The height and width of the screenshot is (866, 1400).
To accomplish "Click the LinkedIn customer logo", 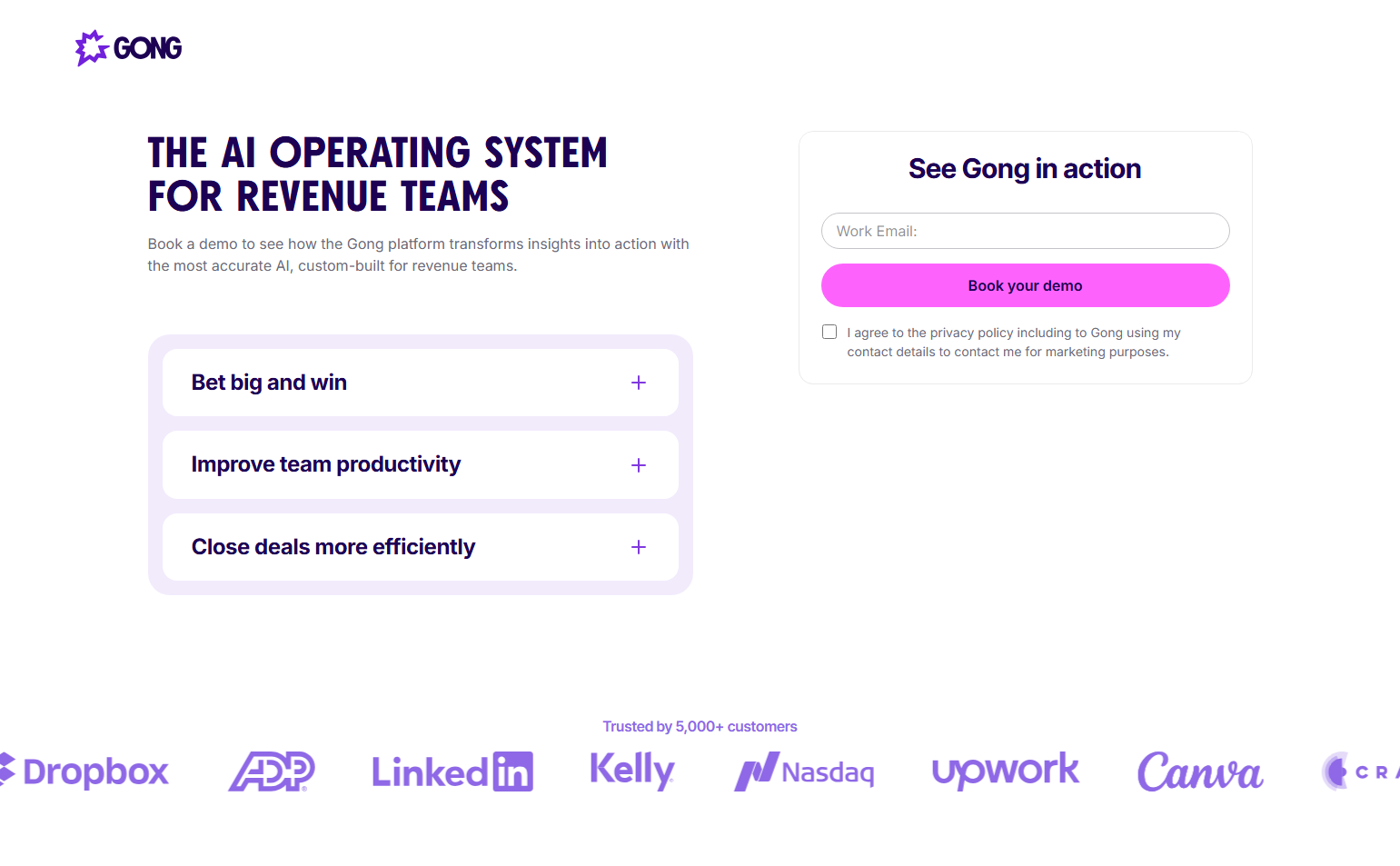I will 452,771.
